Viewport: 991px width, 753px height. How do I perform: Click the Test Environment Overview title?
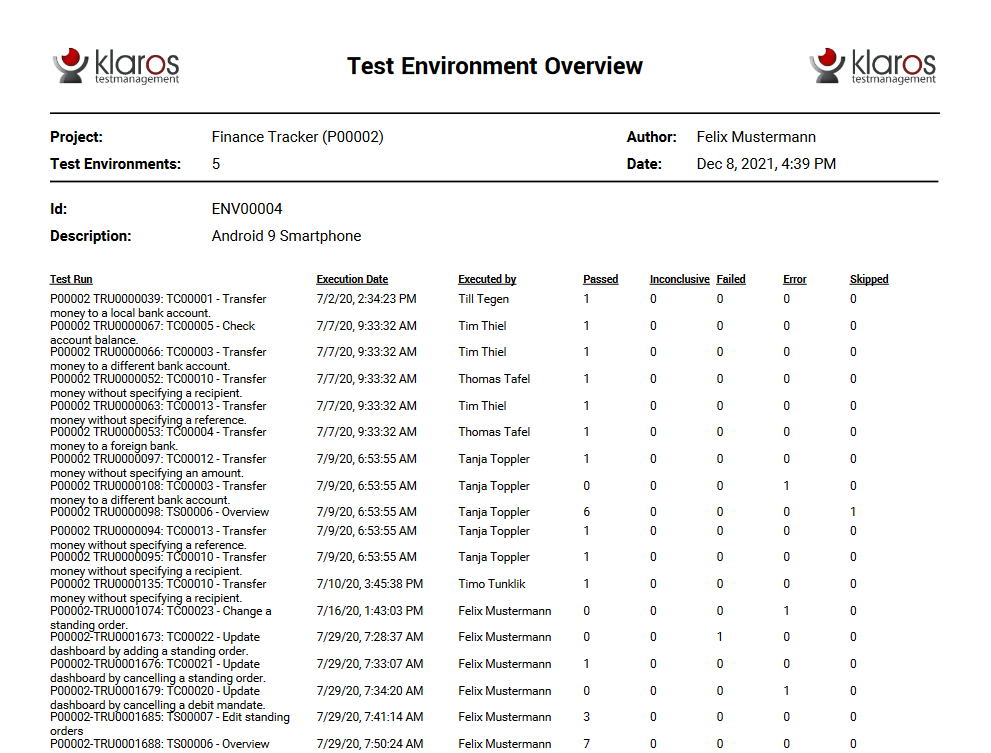(x=495, y=66)
